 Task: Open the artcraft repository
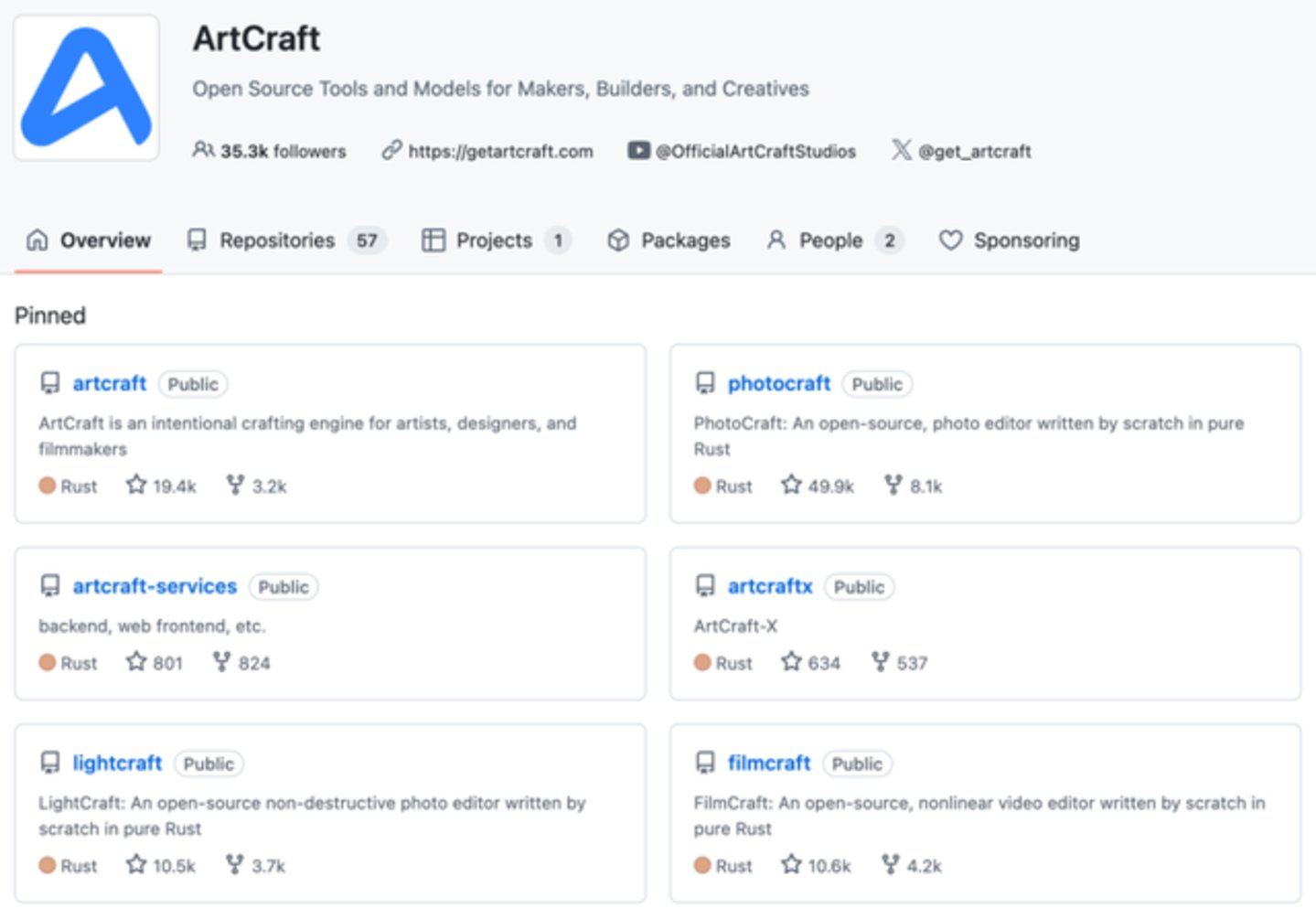pyautogui.click(x=110, y=383)
